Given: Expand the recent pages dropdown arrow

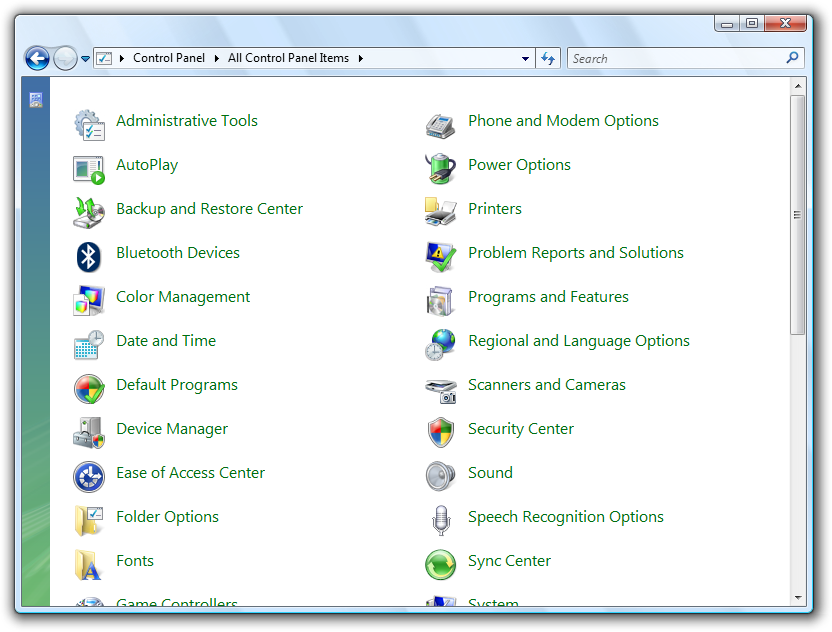Looking at the screenshot, I should [x=85, y=59].
